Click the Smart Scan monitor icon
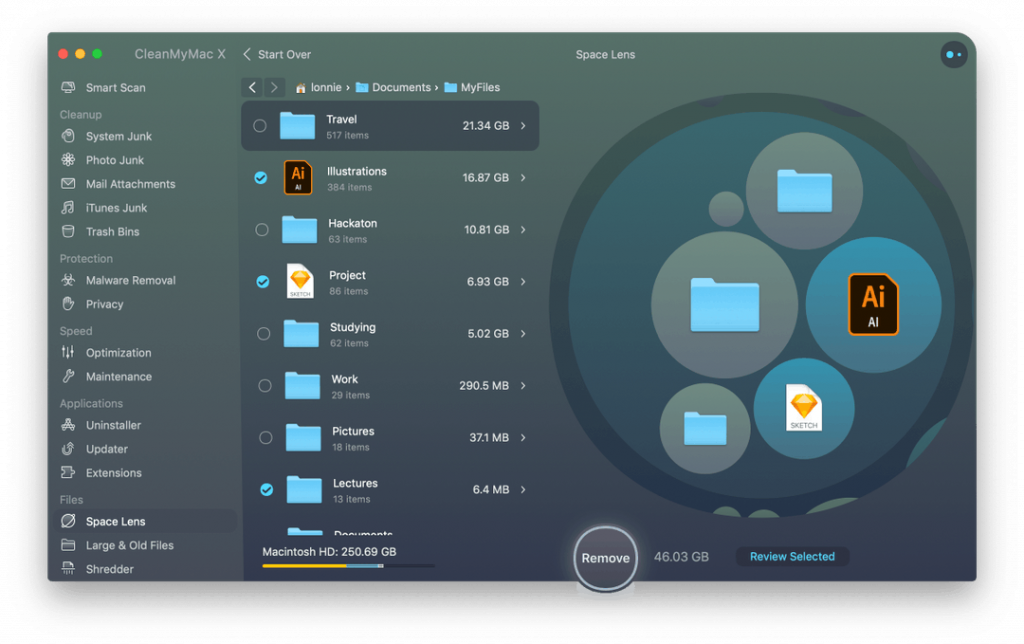This screenshot has height=644, width=1024. coord(68,88)
